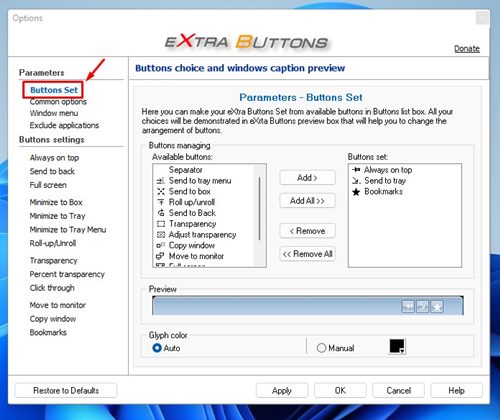Click the Add All >> button
500x420 pixels.
pyautogui.click(x=307, y=201)
